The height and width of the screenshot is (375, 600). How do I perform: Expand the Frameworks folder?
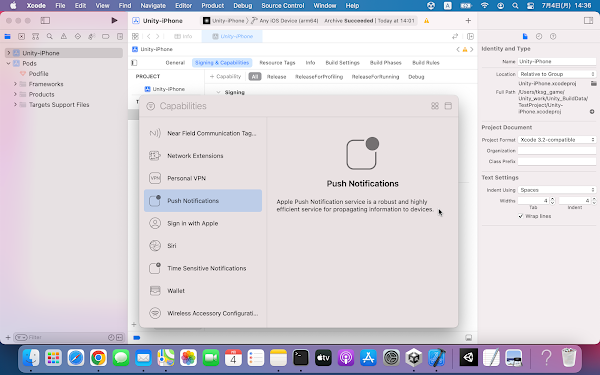tap(15, 84)
